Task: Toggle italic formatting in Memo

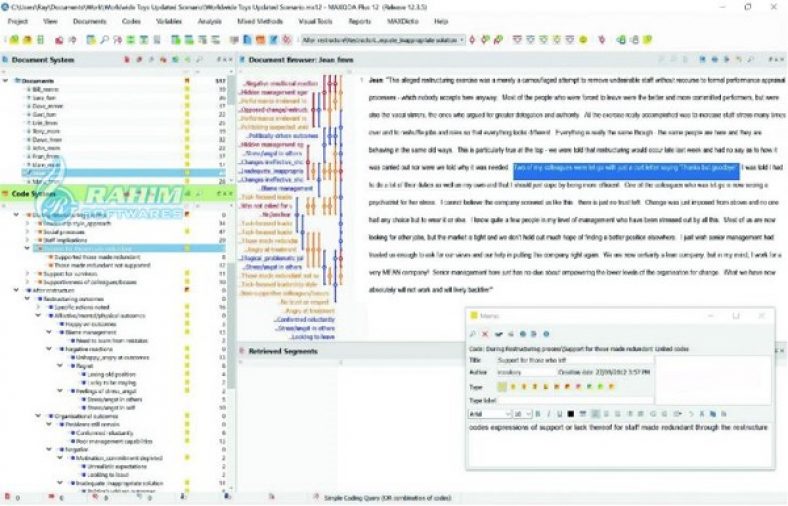Action: [548, 414]
